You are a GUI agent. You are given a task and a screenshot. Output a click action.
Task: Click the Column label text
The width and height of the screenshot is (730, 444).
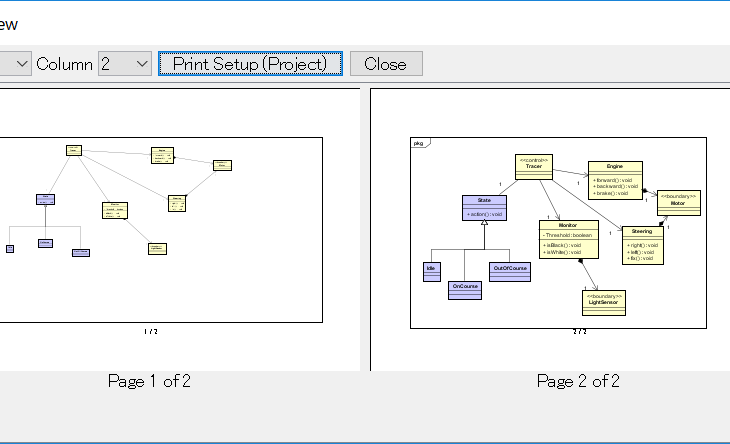(x=64, y=64)
